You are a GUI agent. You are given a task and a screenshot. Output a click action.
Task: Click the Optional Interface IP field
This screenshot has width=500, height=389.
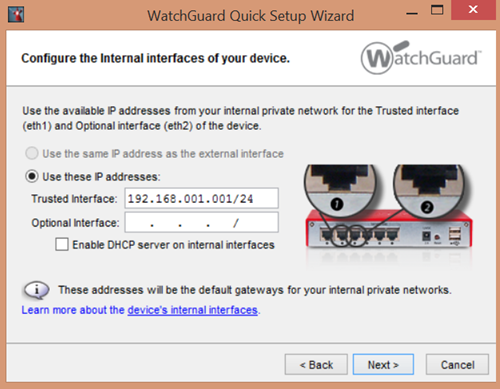201,222
